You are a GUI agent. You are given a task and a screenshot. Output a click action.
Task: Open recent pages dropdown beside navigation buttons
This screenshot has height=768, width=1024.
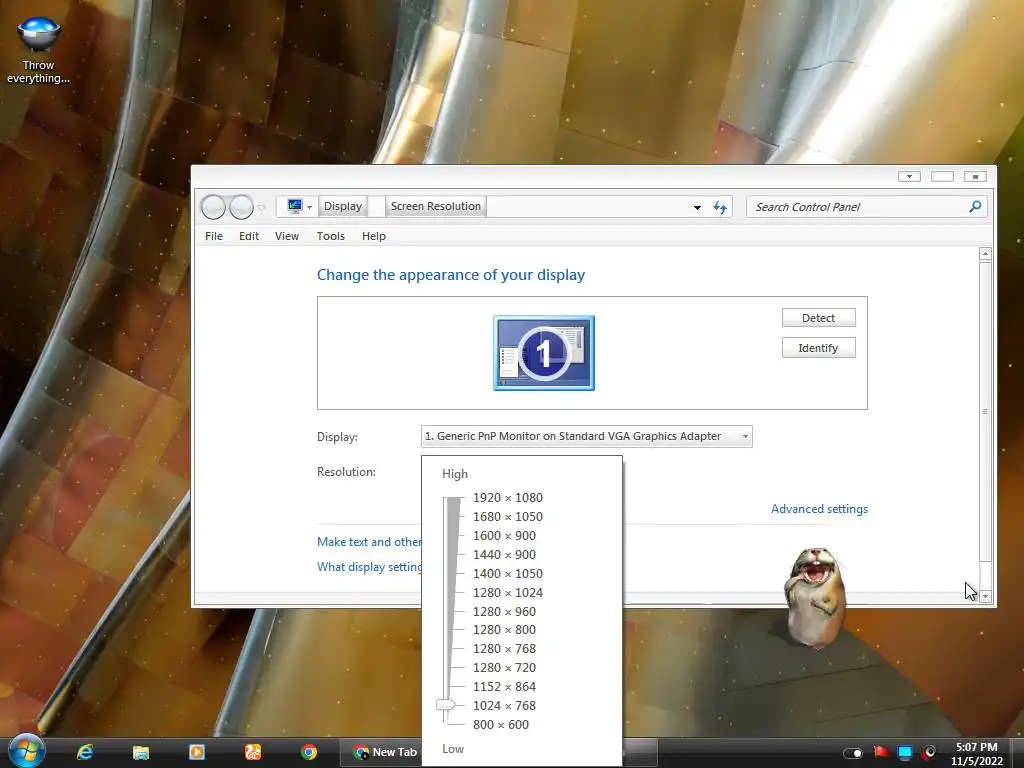(x=261, y=208)
